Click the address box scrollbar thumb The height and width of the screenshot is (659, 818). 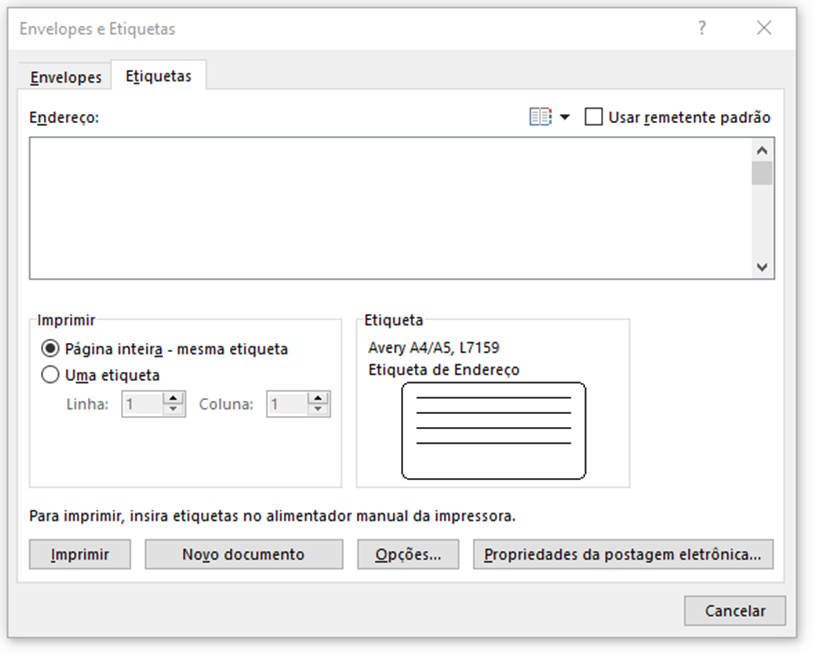(x=762, y=173)
